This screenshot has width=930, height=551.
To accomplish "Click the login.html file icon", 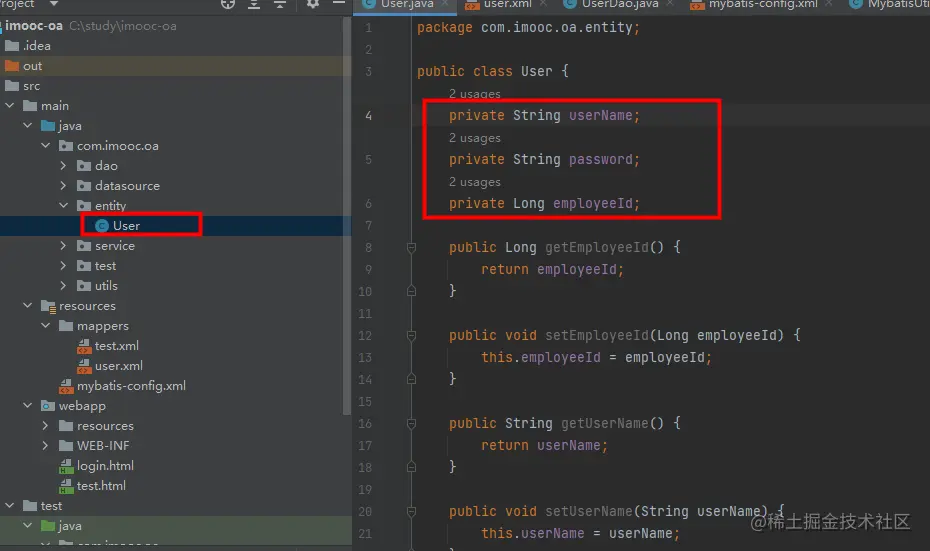I will [x=66, y=467].
